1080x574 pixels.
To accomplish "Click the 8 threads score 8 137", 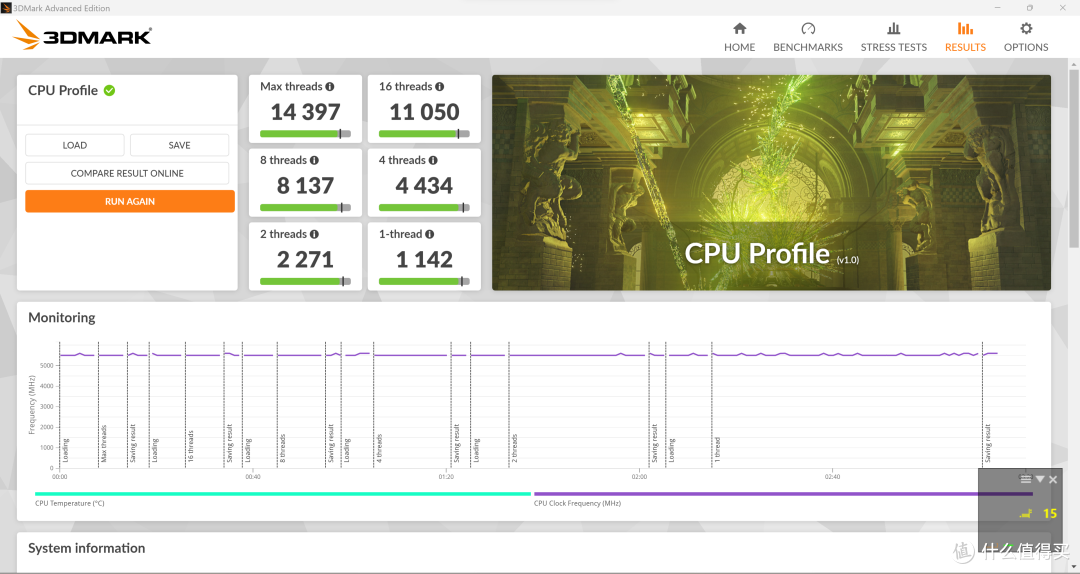I will pos(305,185).
